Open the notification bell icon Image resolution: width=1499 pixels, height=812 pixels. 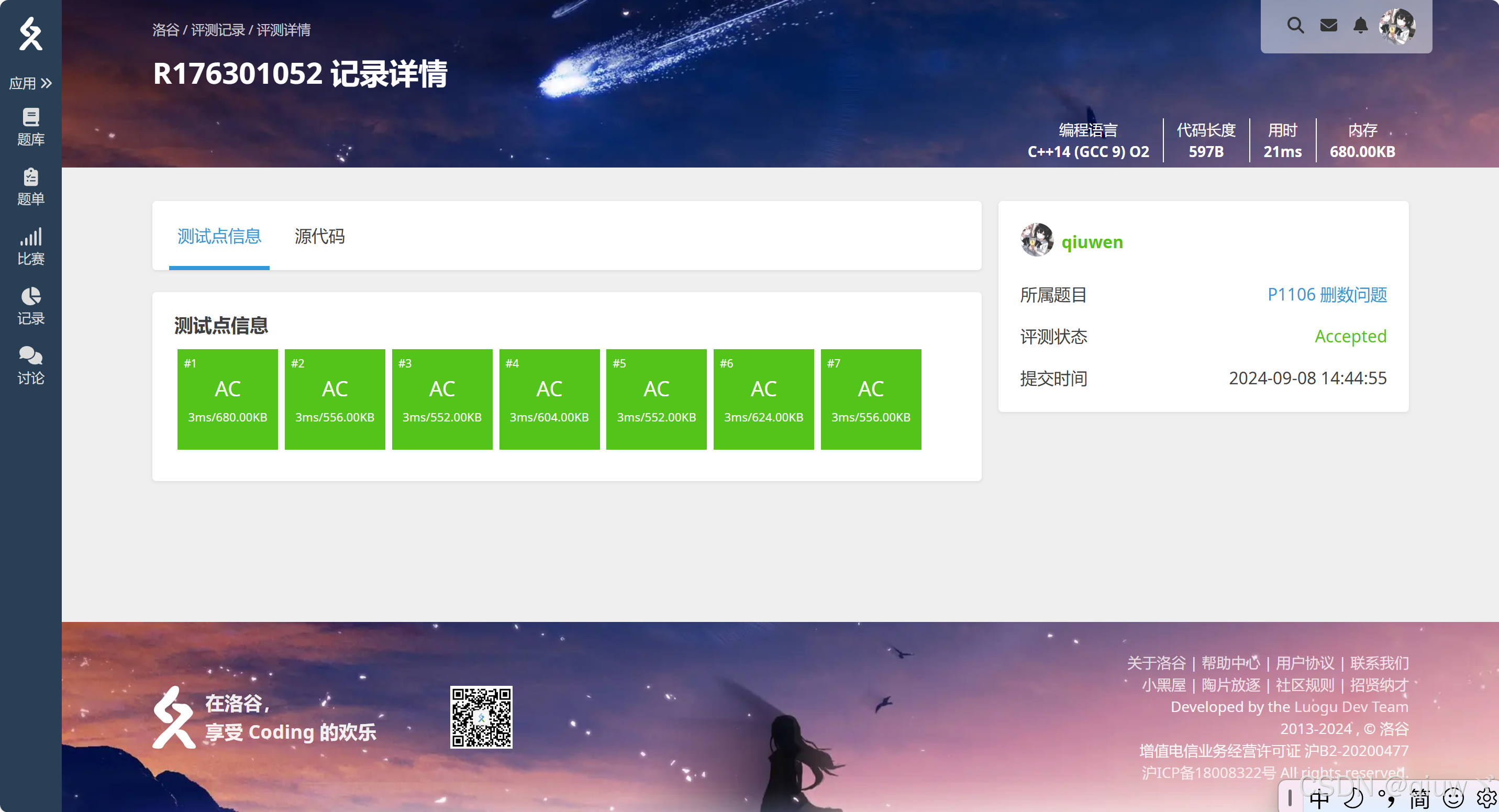pos(1360,26)
